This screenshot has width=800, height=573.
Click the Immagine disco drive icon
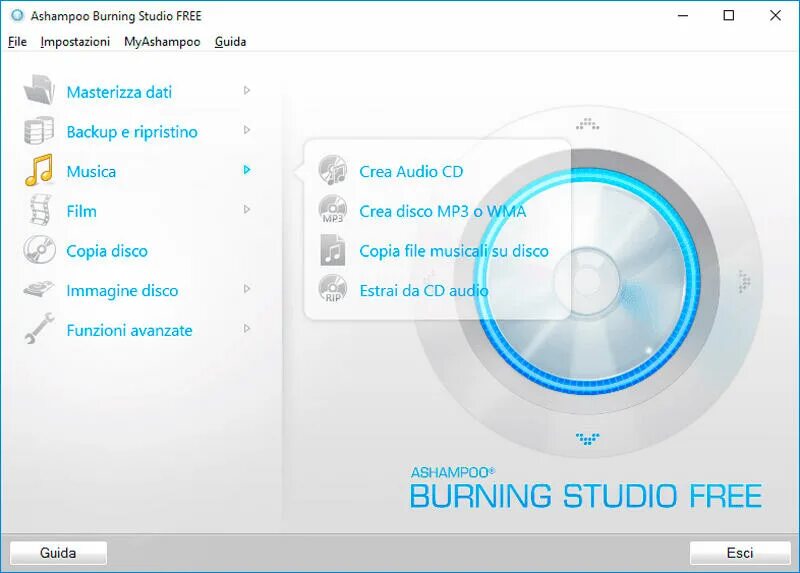tap(39, 289)
